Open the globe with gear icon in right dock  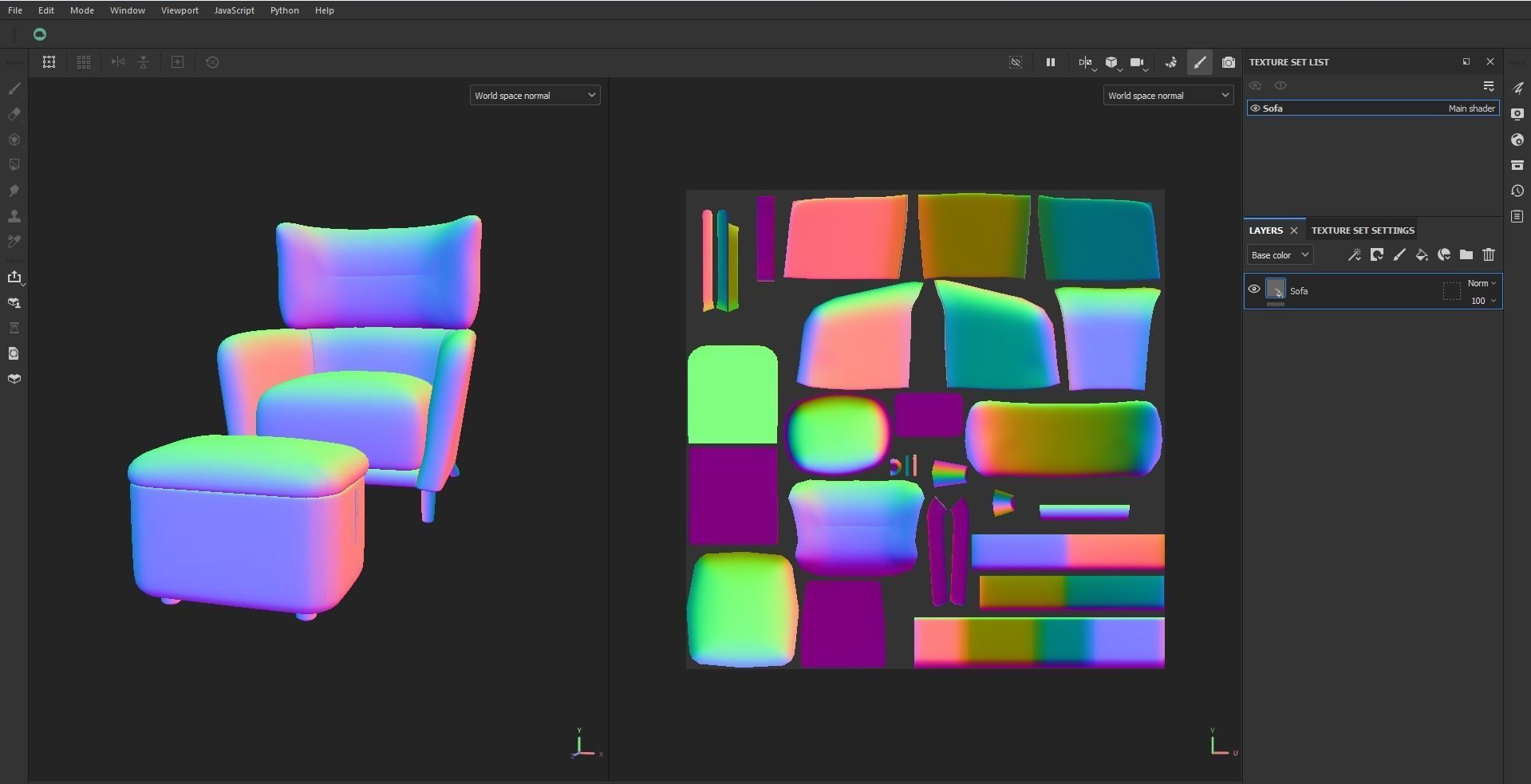[1517, 140]
